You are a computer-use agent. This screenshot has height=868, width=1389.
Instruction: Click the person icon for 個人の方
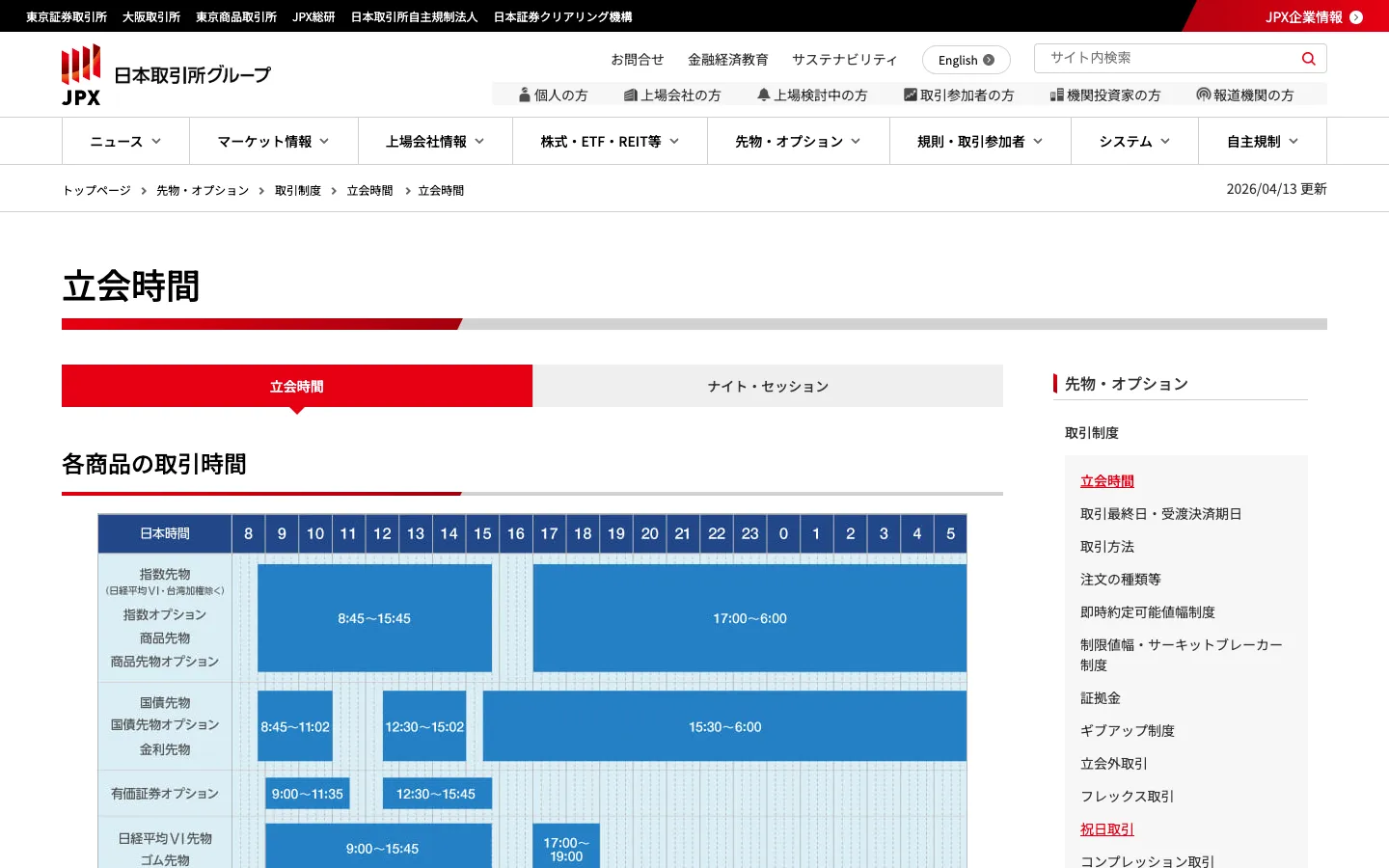click(525, 95)
